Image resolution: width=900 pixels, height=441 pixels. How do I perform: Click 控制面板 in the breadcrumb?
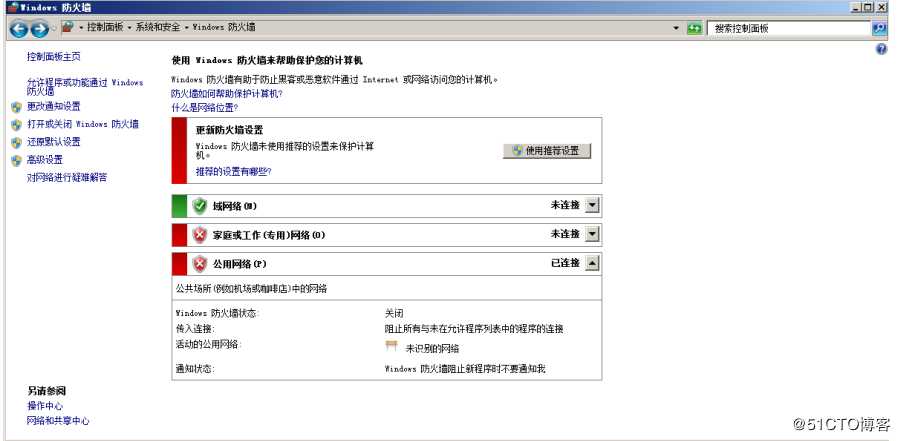[105, 27]
